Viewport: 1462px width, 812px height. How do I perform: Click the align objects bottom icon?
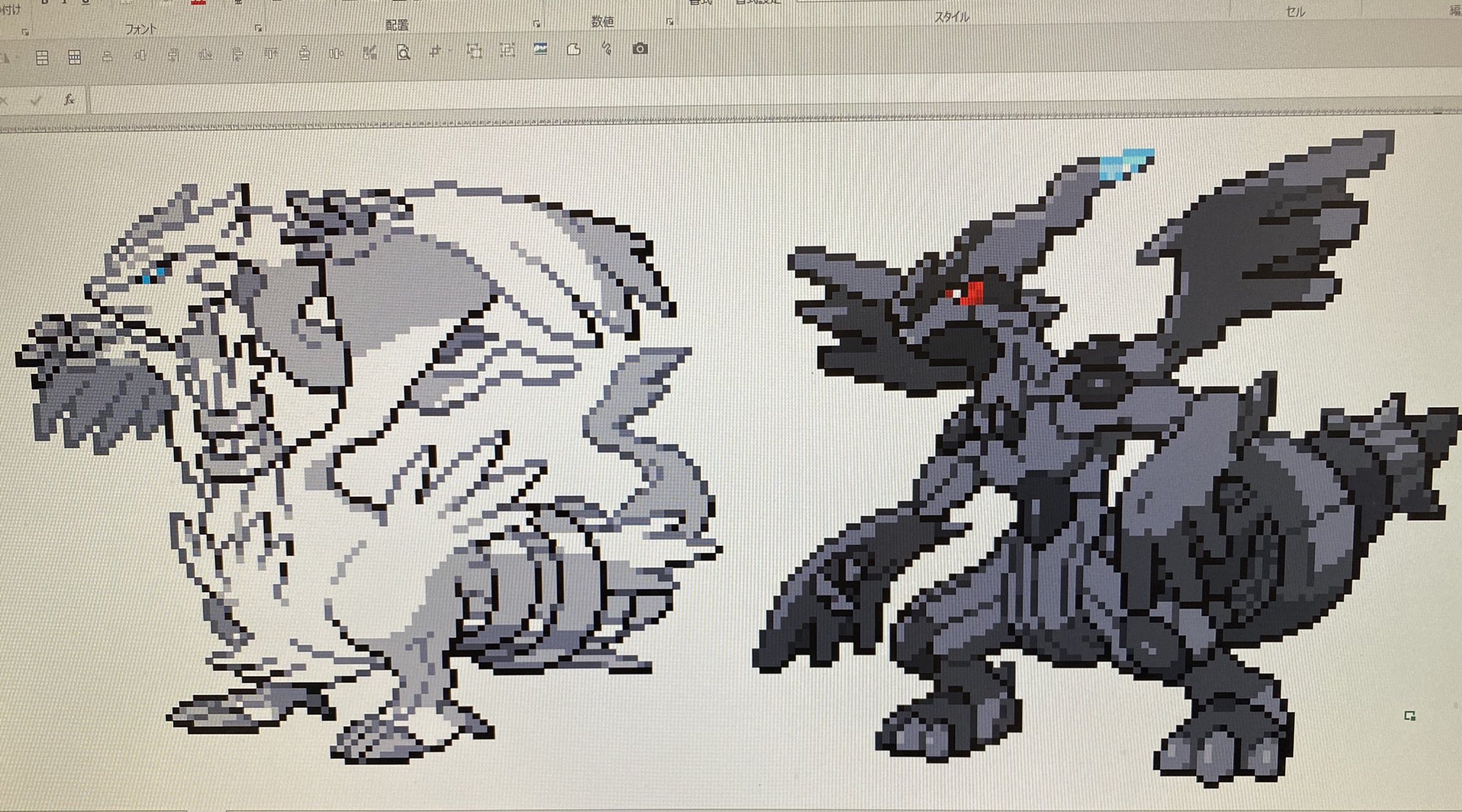click(x=206, y=54)
